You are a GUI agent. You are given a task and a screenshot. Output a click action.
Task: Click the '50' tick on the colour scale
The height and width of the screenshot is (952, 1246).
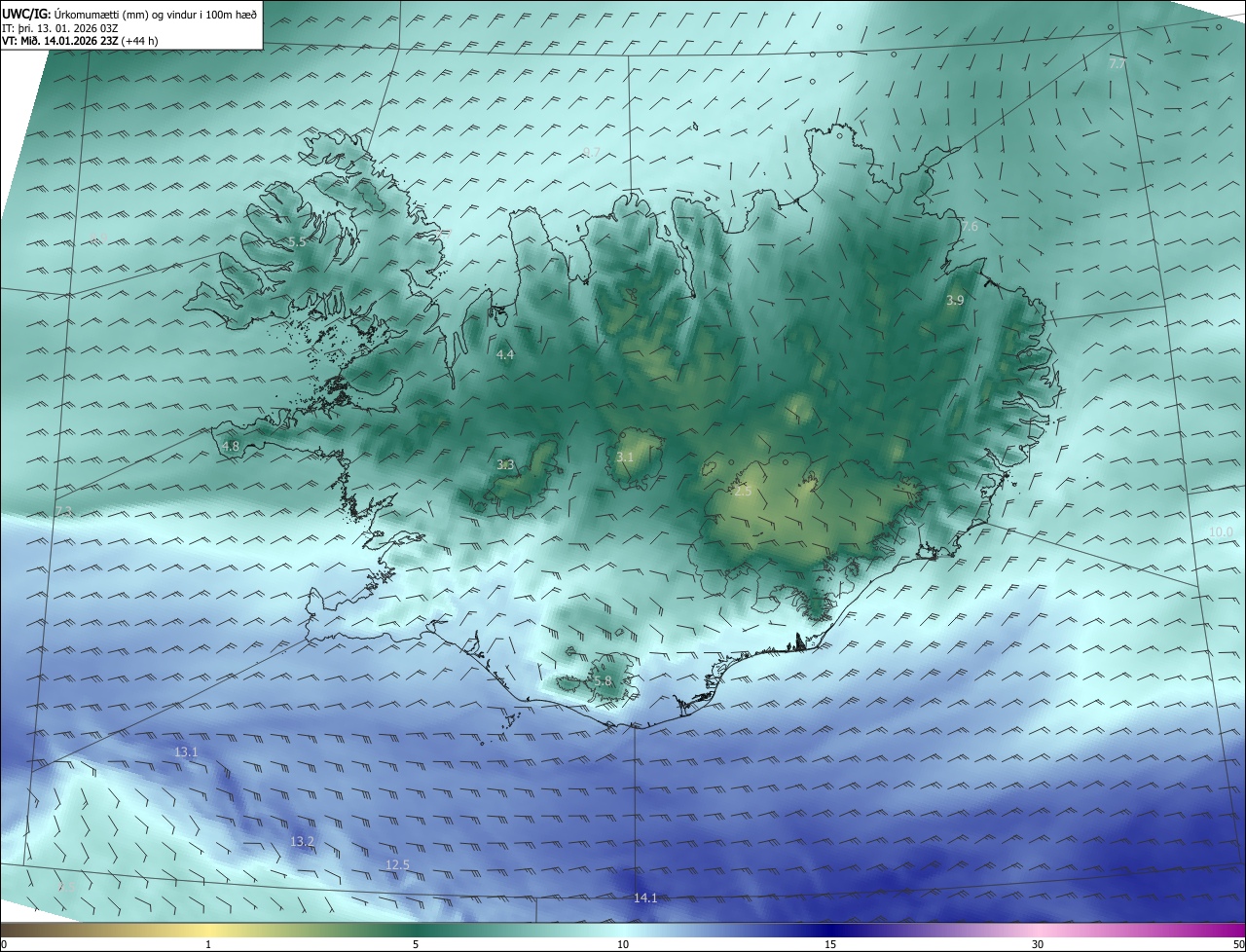pos(1238,944)
